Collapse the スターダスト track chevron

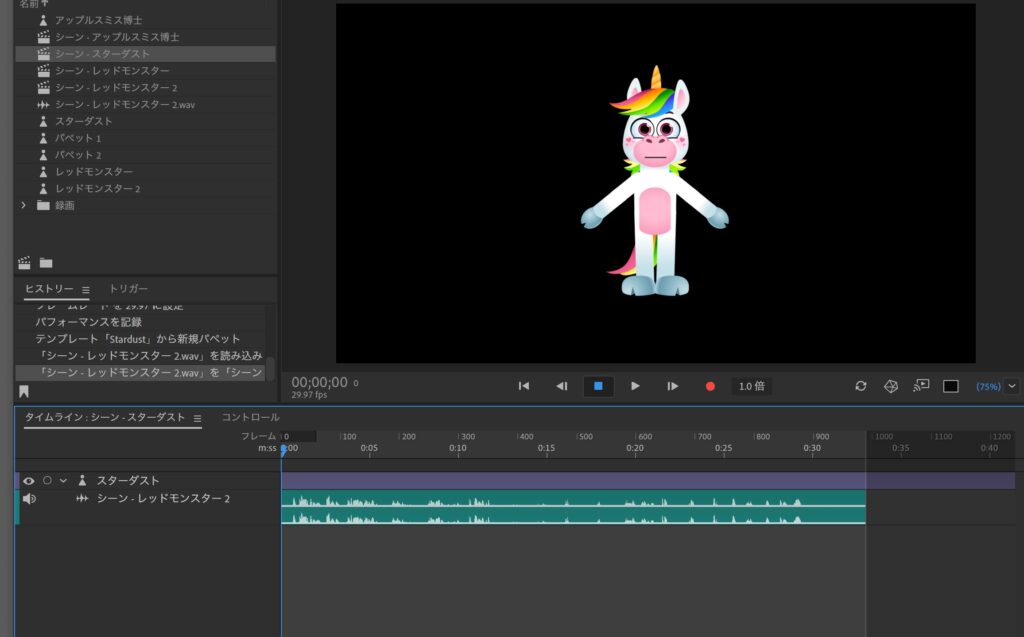pos(63,481)
